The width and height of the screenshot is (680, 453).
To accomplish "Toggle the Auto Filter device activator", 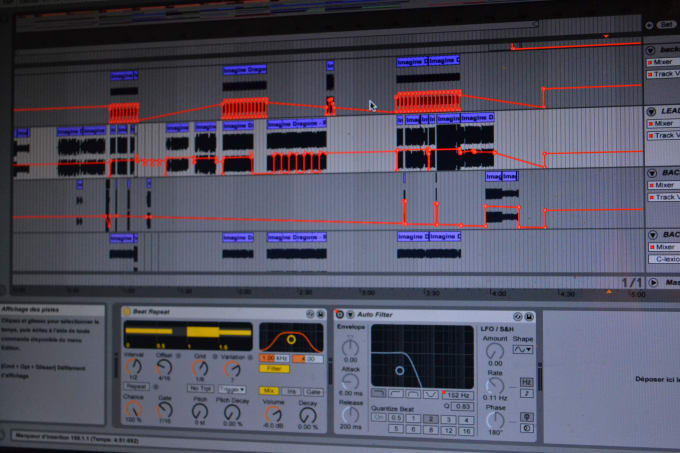I will tap(340, 314).
